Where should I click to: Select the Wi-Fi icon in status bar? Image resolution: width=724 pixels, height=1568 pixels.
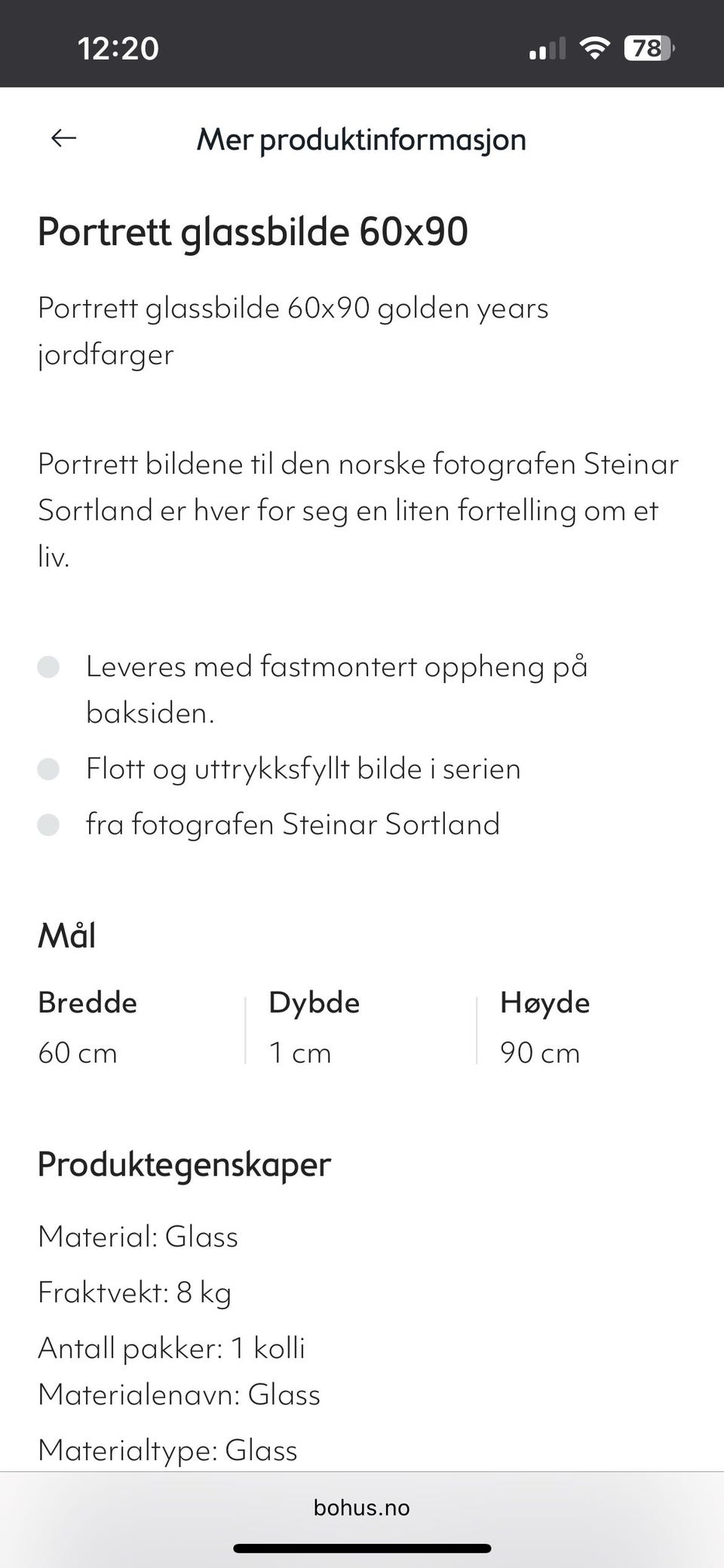click(596, 47)
